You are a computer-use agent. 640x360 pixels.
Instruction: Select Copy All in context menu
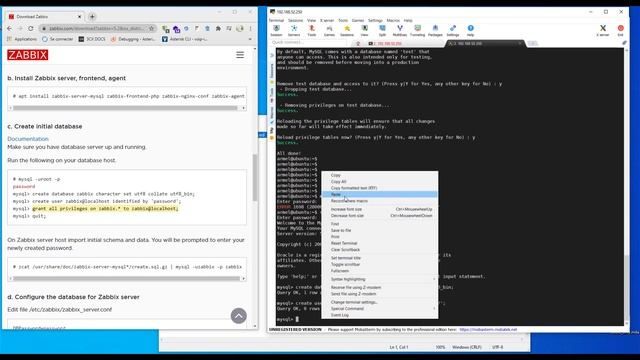[x=380, y=182]
